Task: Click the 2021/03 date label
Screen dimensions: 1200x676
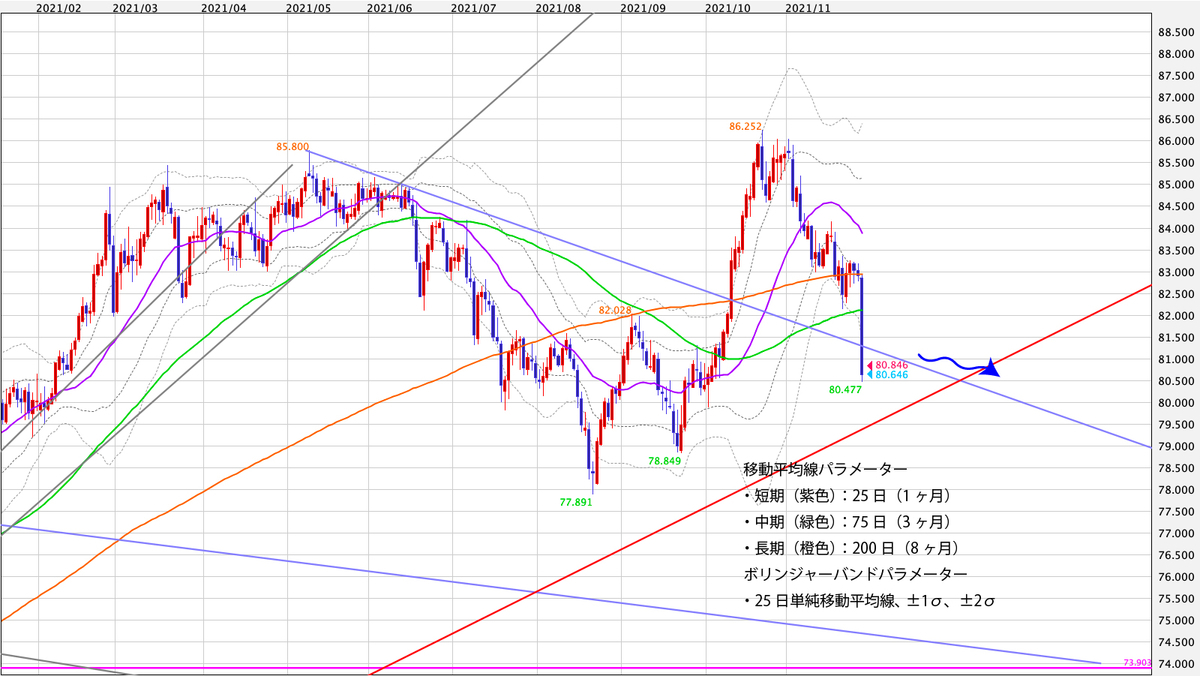Action: point(136,7)
